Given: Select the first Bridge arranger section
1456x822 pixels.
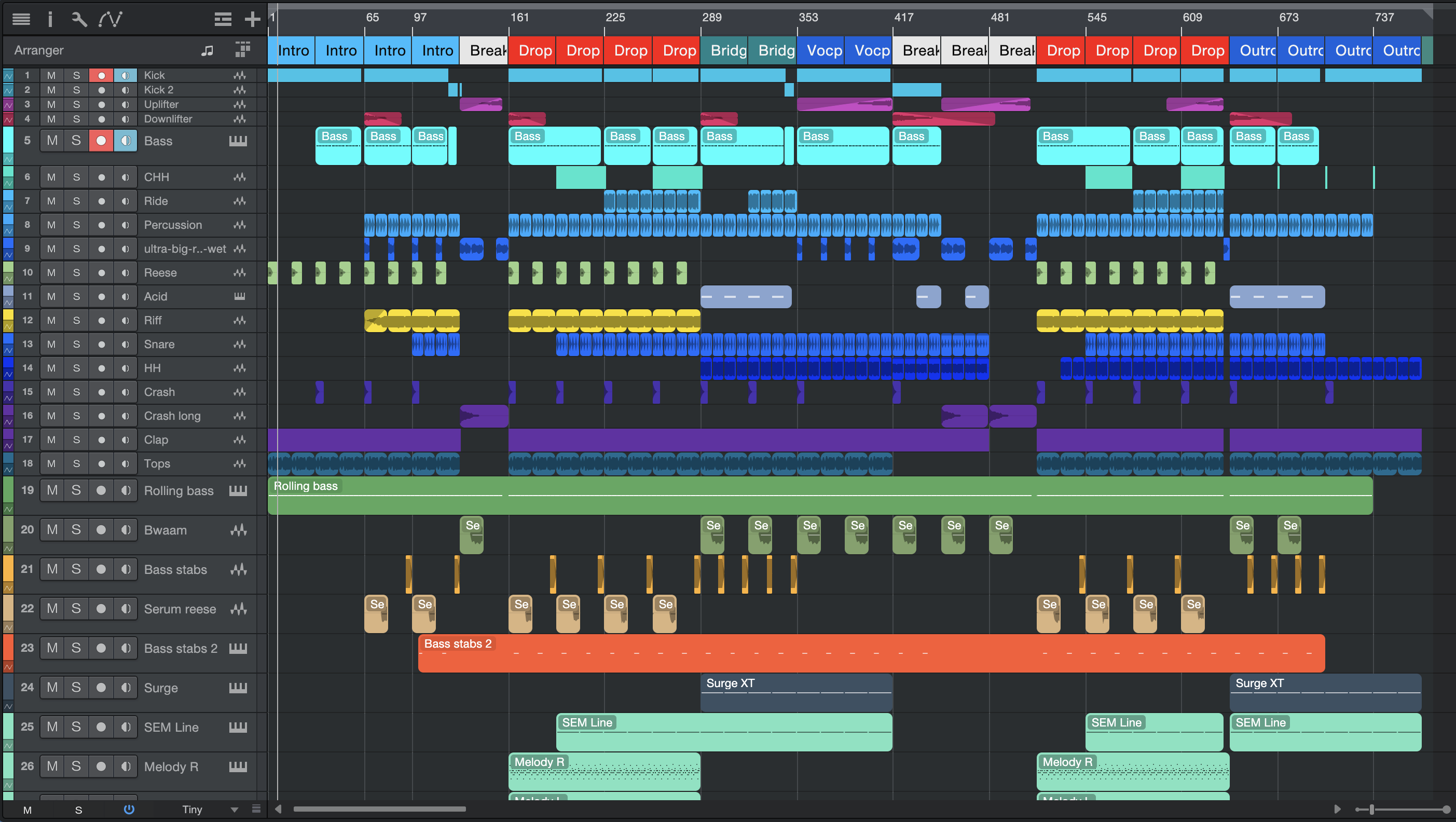Looking at the screenshot, I should [x=724, y=50].
